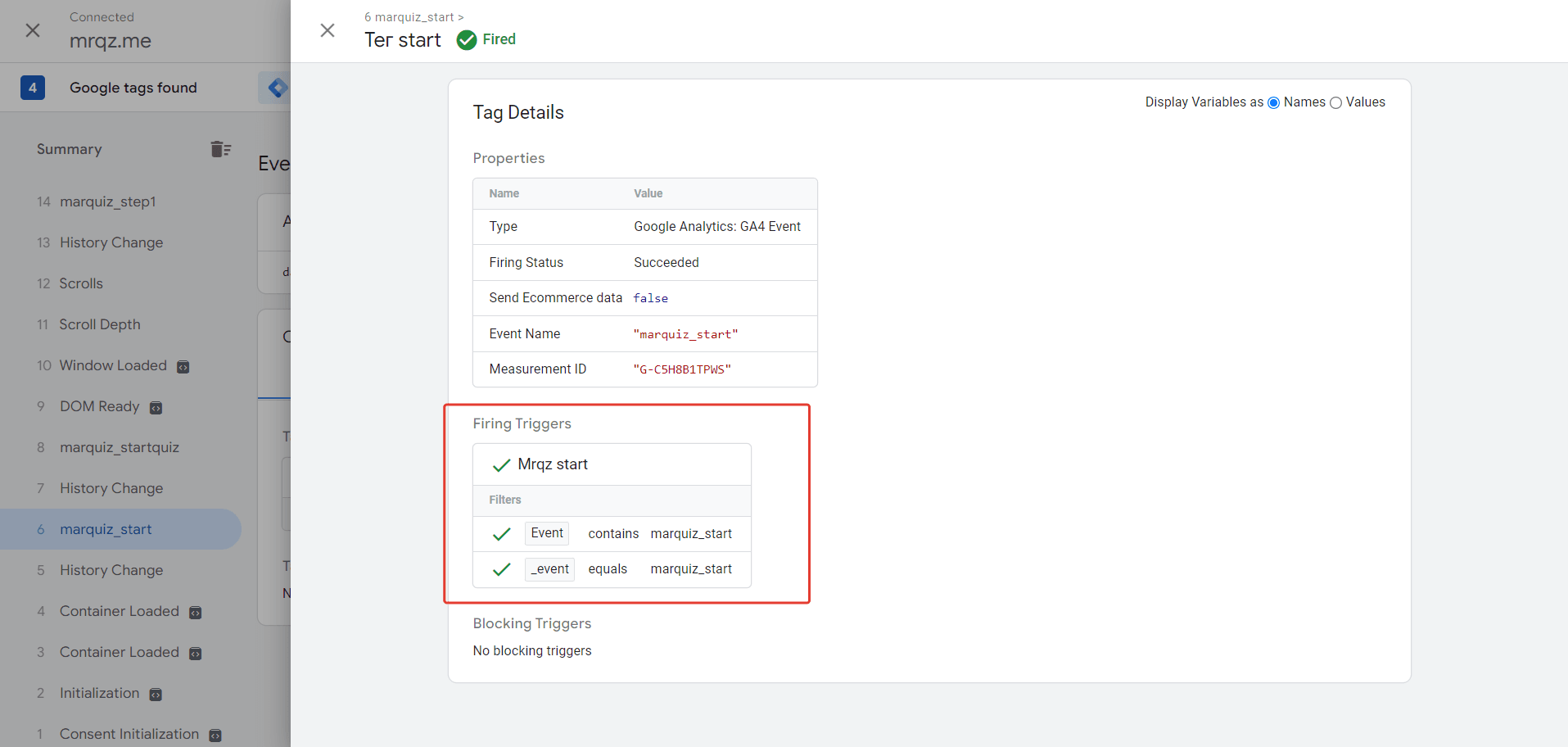
Task: Click the mrqz.me connected domain
Action: [x=111, y=41]
